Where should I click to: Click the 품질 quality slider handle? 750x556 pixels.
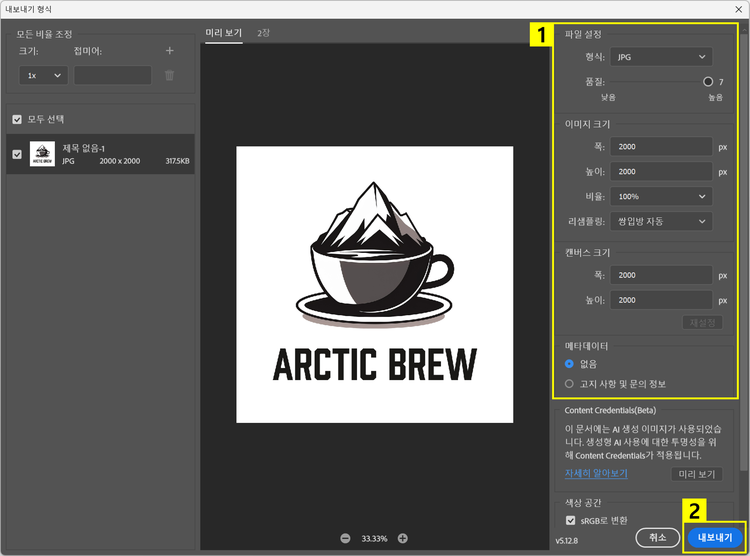708,82
